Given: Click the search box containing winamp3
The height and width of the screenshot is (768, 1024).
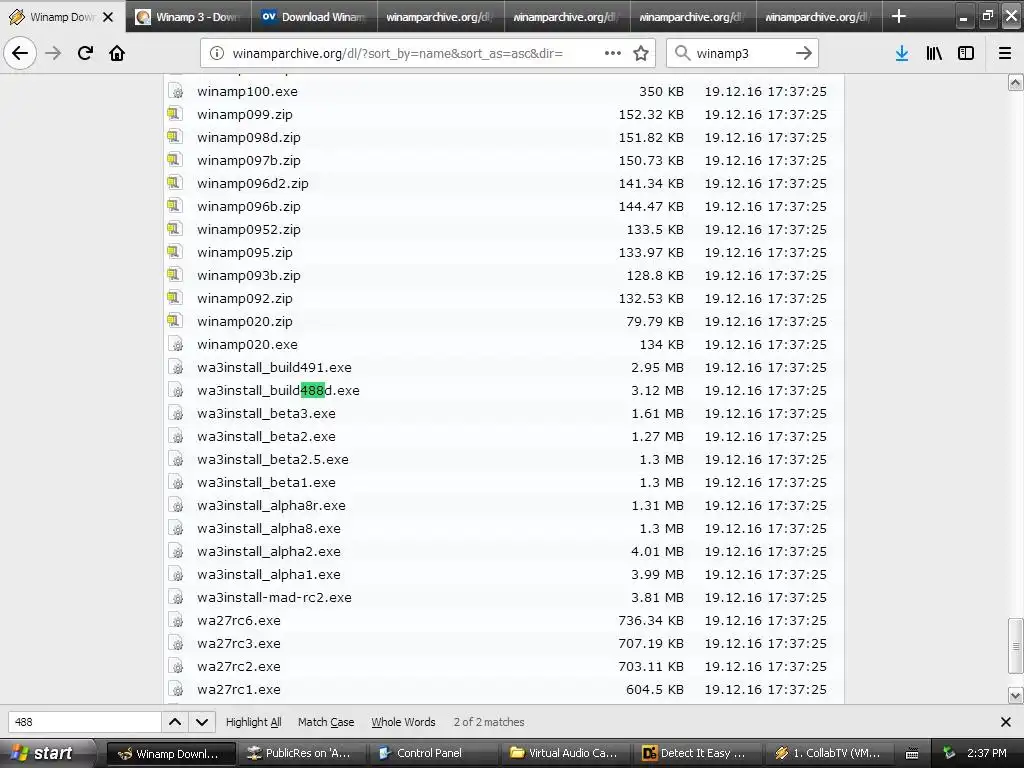Looking at the screenshot, I should tap(742, 53).
